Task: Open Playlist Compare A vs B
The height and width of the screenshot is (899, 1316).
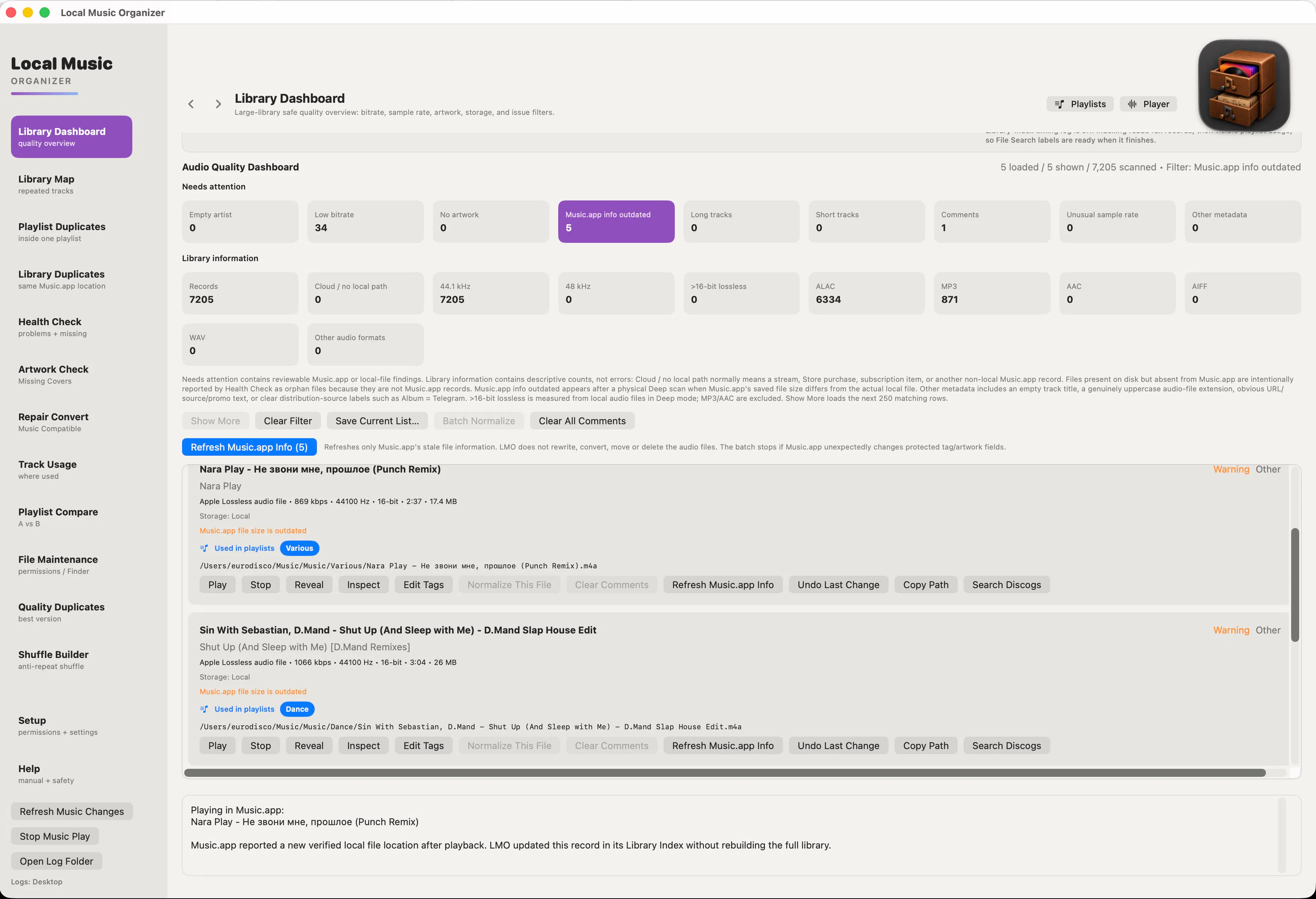Action: [x=71, y=518]
